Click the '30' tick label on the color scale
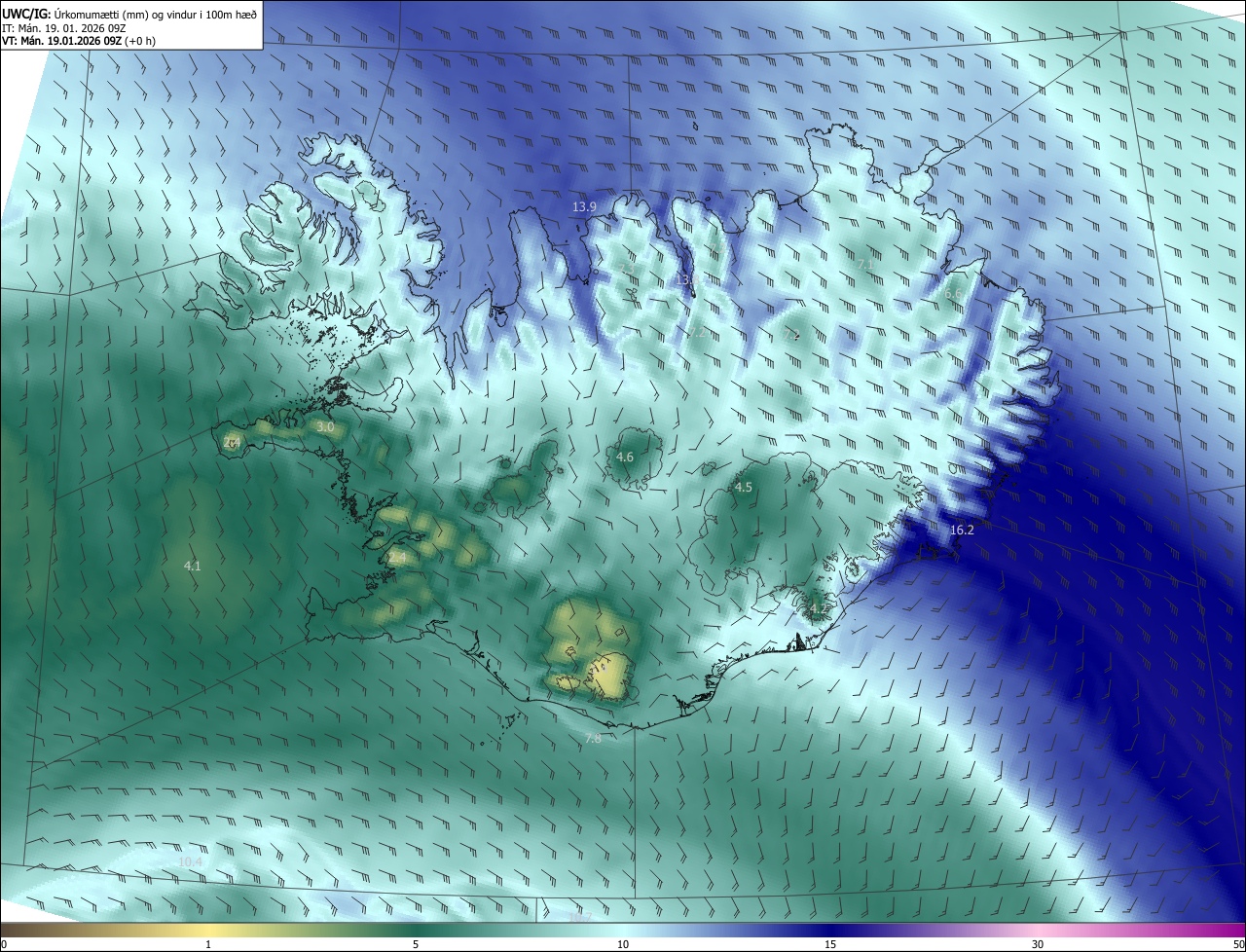This screenshot has height=952, width=1246. [1038, 945]
